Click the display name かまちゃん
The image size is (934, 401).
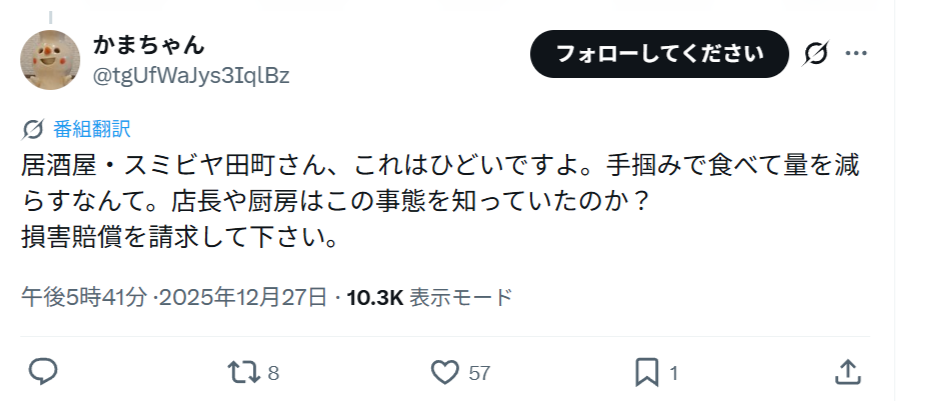click(x=148, y=44)
